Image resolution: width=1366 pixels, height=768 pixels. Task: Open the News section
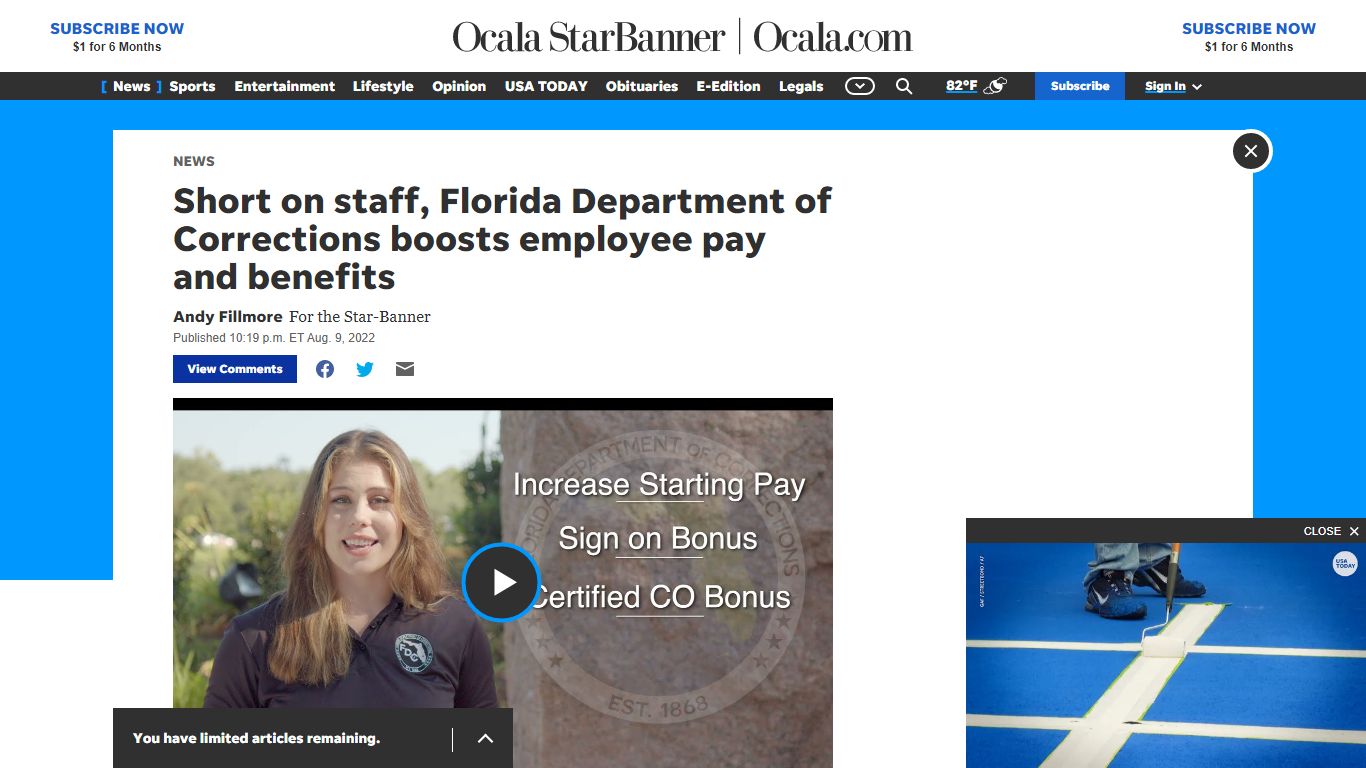coord(131,86)
